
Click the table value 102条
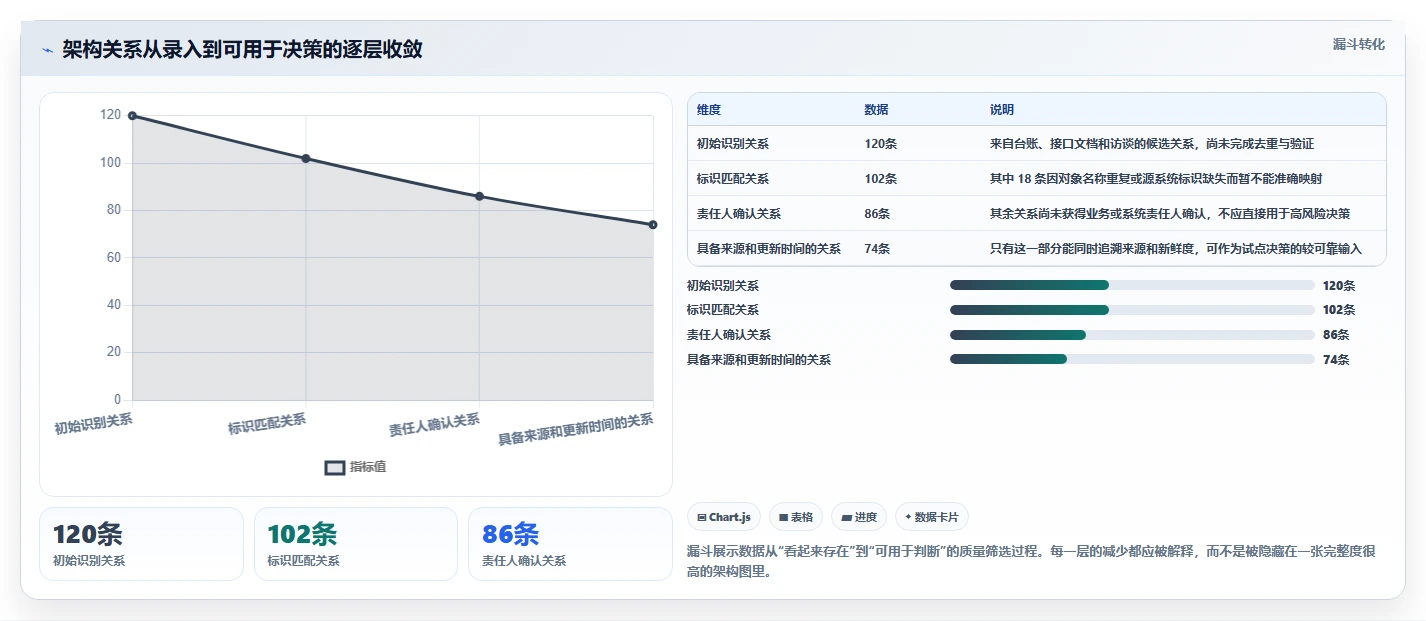(881, 179)
